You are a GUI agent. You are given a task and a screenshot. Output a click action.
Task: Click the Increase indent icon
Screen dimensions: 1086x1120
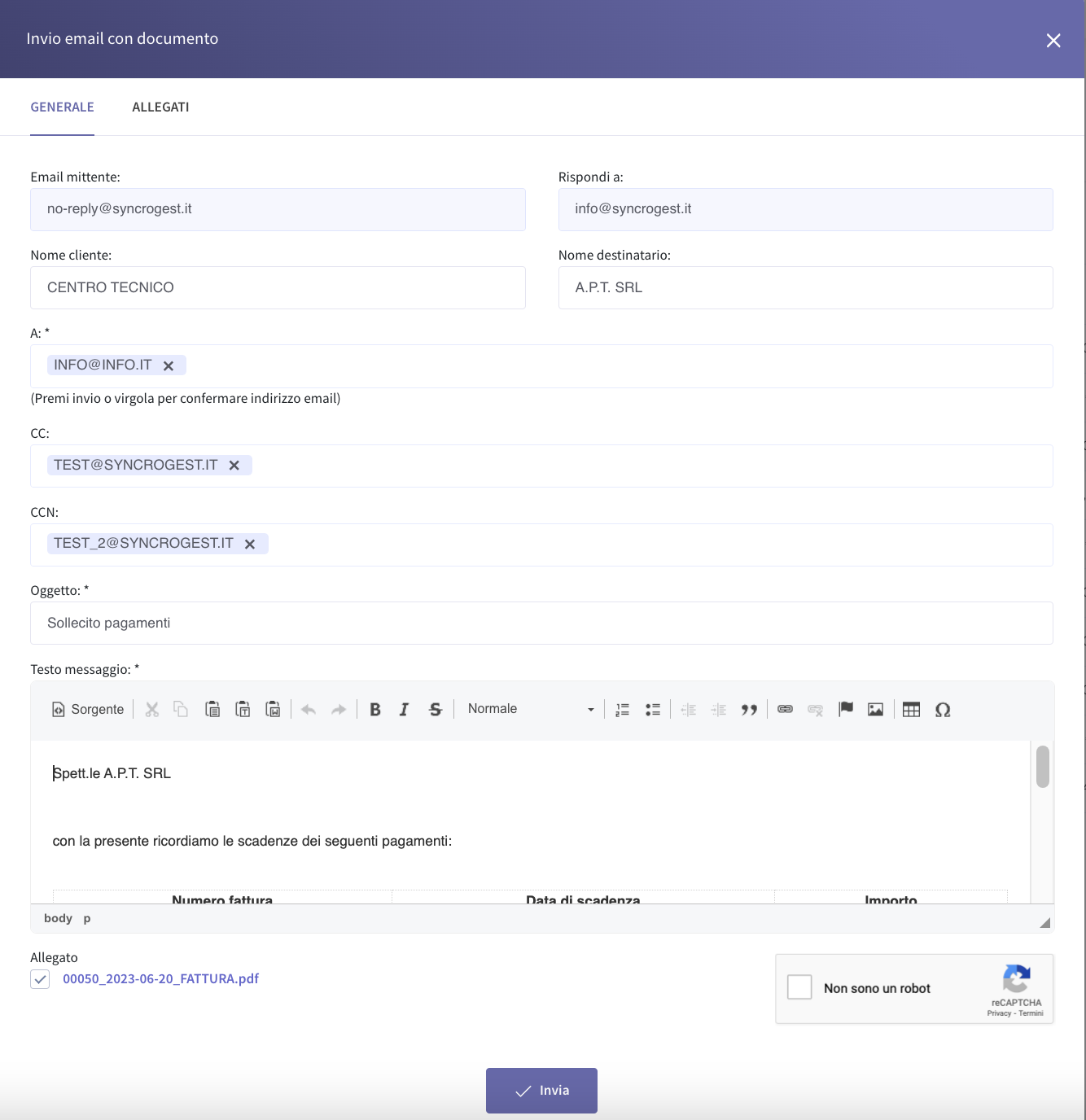719,710
